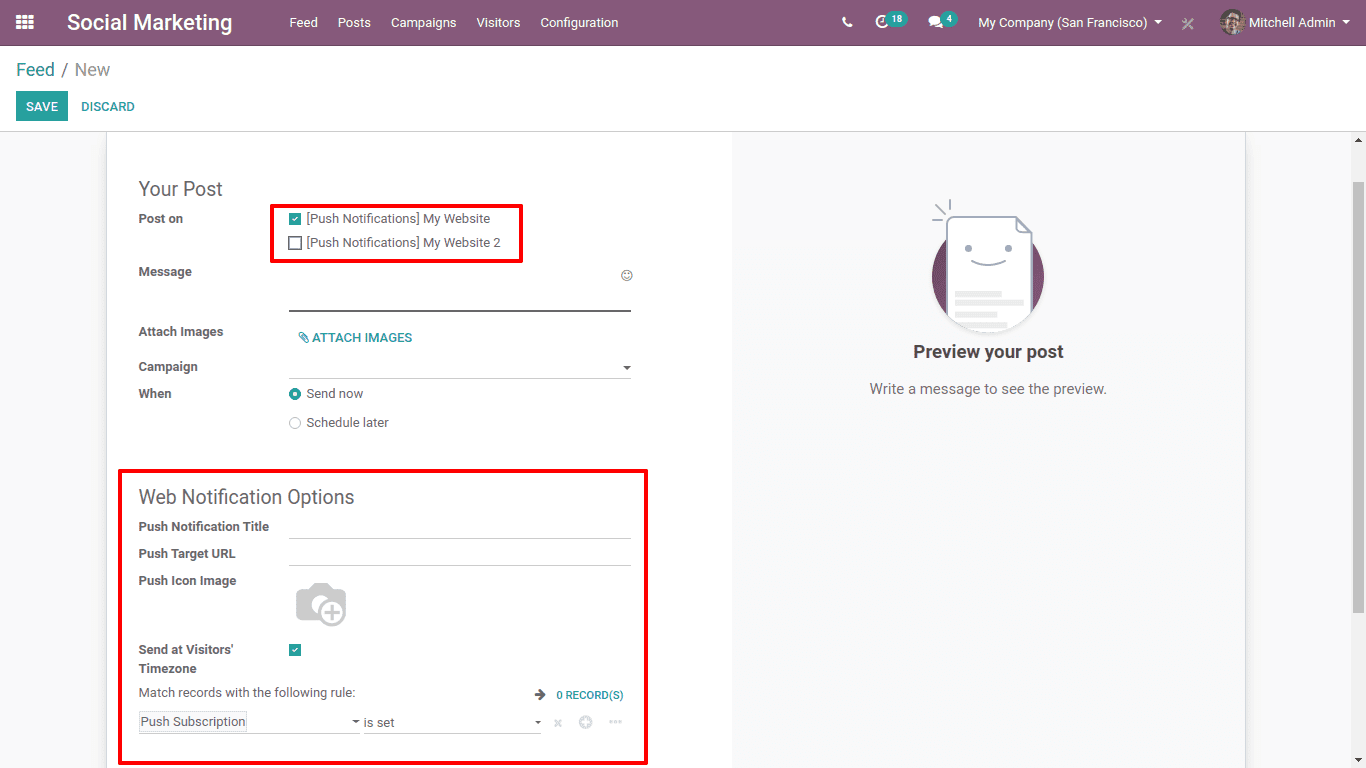1366x768 pixels.
Task: Open the emoji picker smiley icon
Action: (627, 276)
